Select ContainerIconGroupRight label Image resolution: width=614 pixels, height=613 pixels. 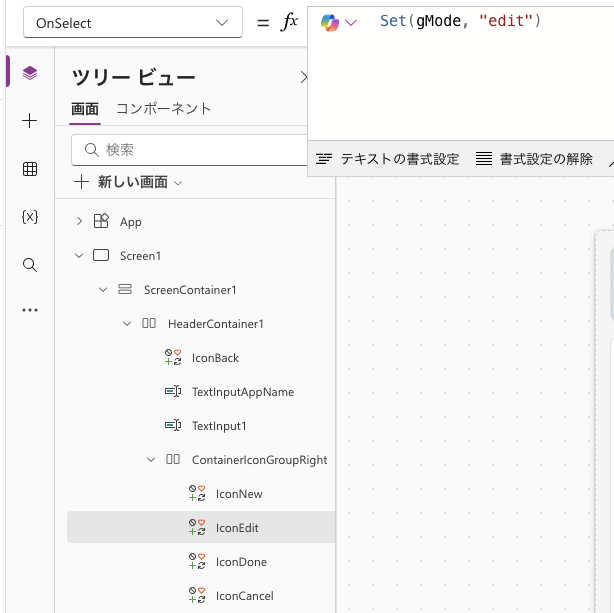click(259, 460)
